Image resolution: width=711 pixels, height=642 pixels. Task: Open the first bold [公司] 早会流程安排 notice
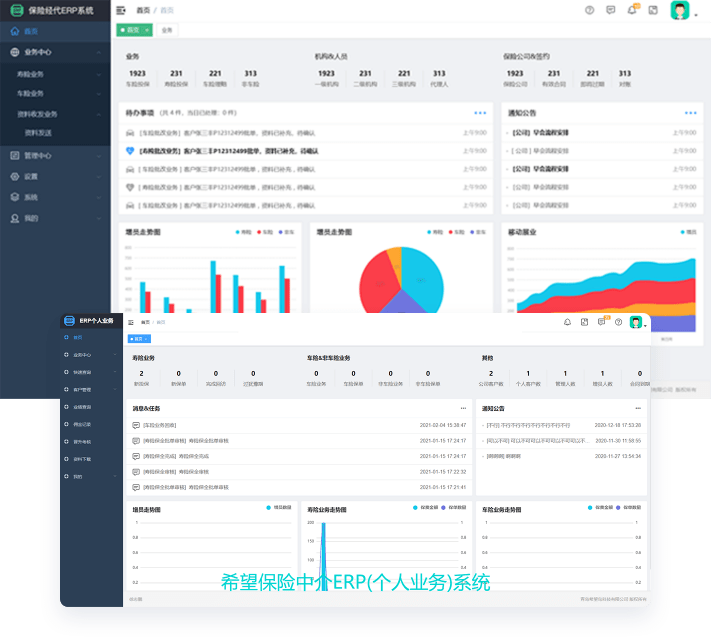click(540, 133)
